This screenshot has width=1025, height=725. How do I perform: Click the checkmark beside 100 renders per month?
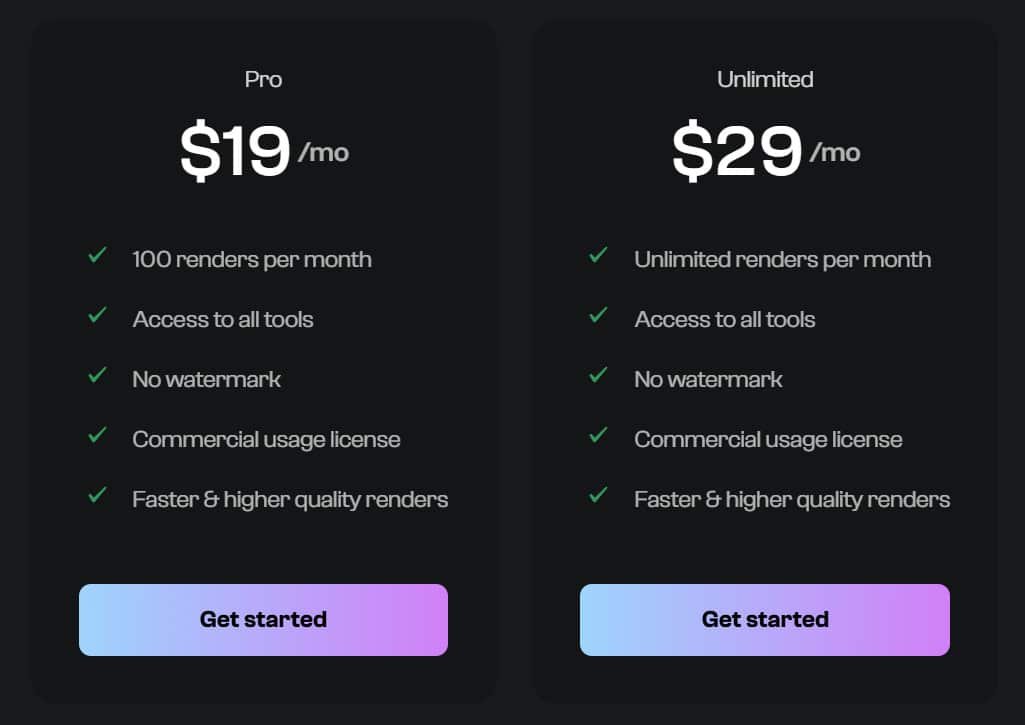[x=97, y=255]
